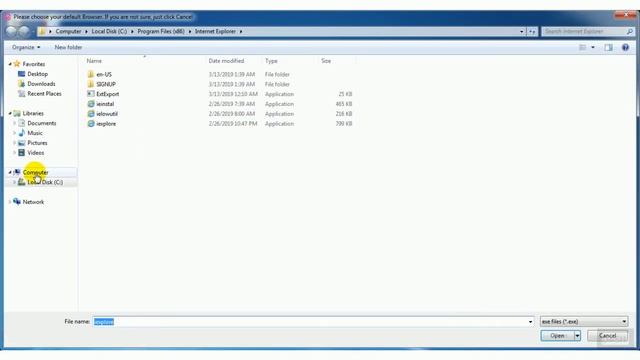Click the 25 KB size of ExtExport
Viewport: 640px width, 360px height.
click(x=345, y=94)
